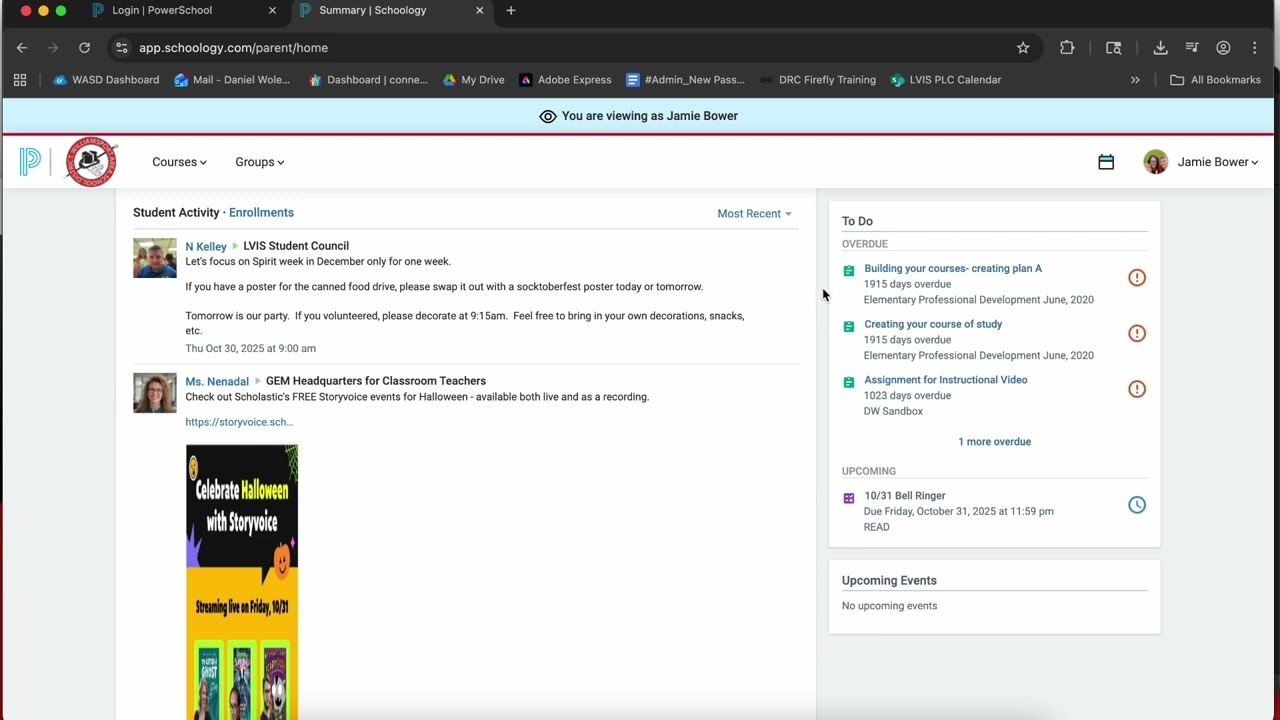
Task: Expand the Courses dropdown menu
Action: pos(179,162)
